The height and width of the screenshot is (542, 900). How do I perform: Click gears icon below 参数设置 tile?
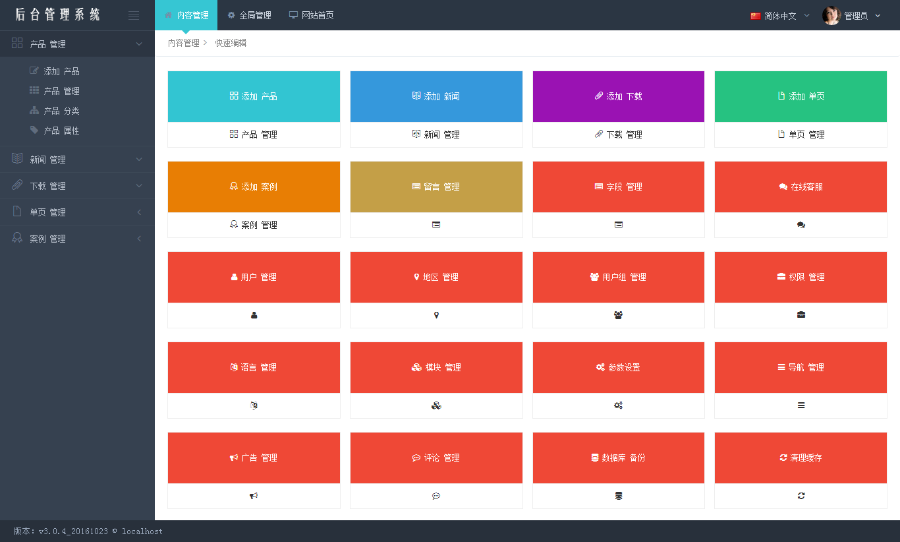(x=618, y=405)
